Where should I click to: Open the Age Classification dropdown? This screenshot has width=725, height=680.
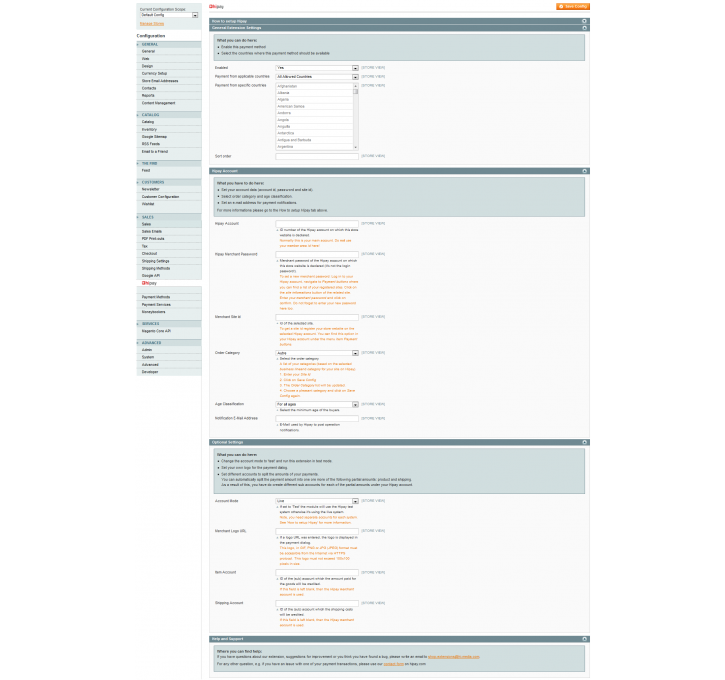coord(317,404)
